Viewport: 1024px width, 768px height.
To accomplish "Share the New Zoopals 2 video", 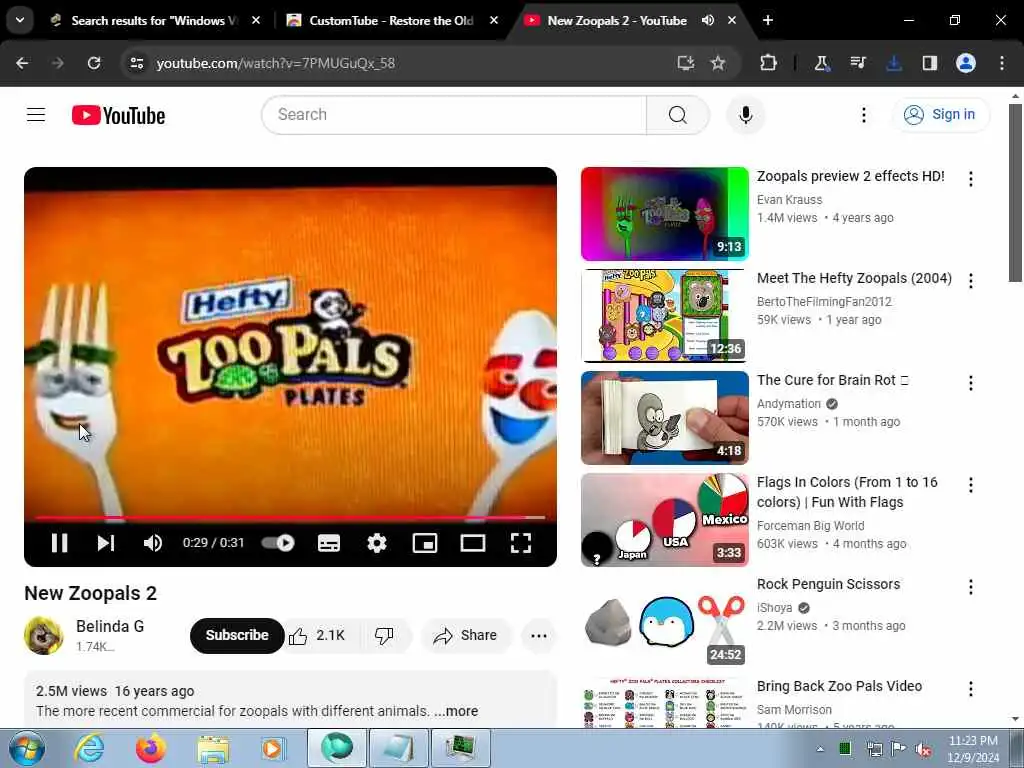I will coord(466,635).
